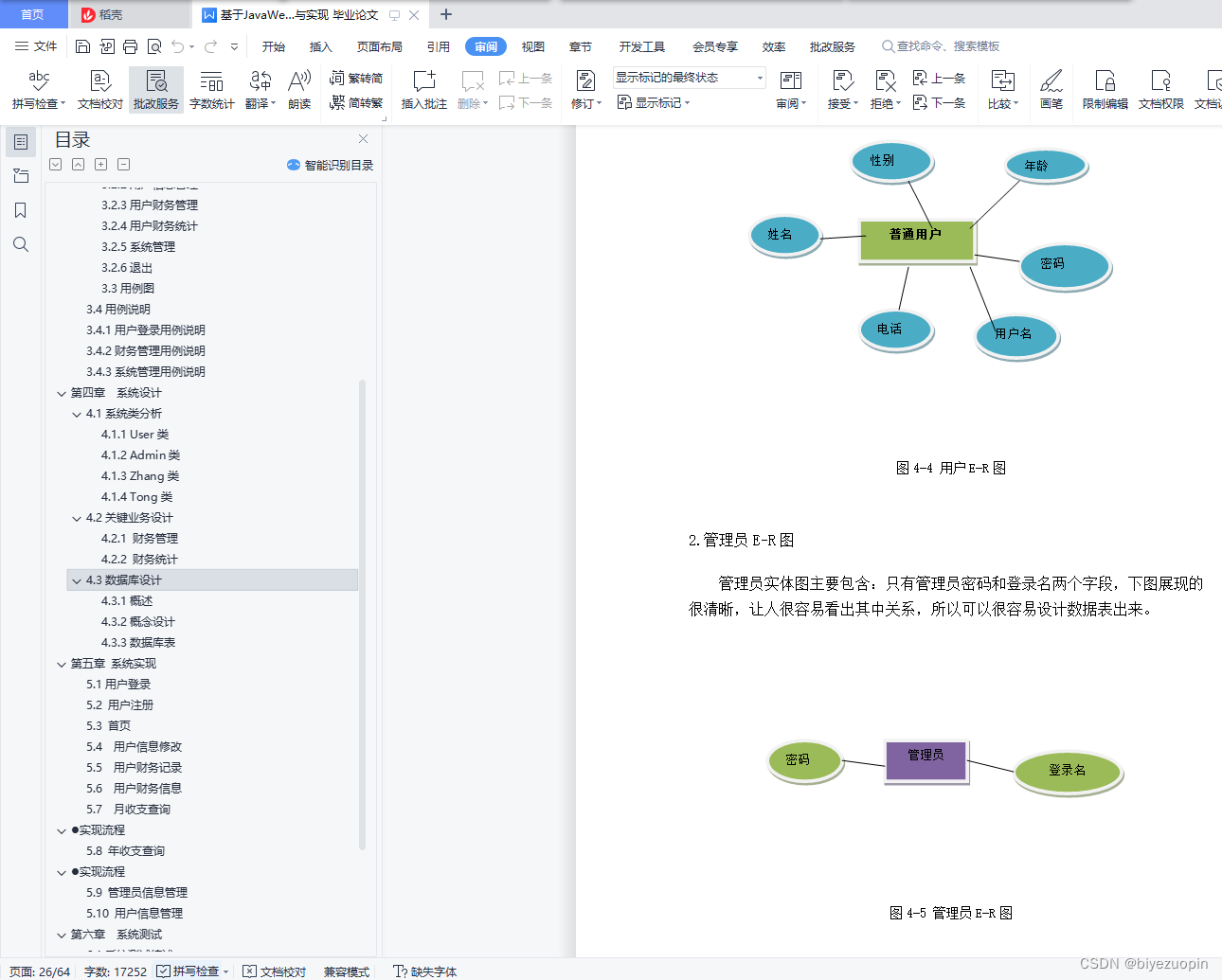Collapse the 第四章 系统设计 node
Image resolution: width=1222 pixels, height=980 pixels.
pos(62,393)
